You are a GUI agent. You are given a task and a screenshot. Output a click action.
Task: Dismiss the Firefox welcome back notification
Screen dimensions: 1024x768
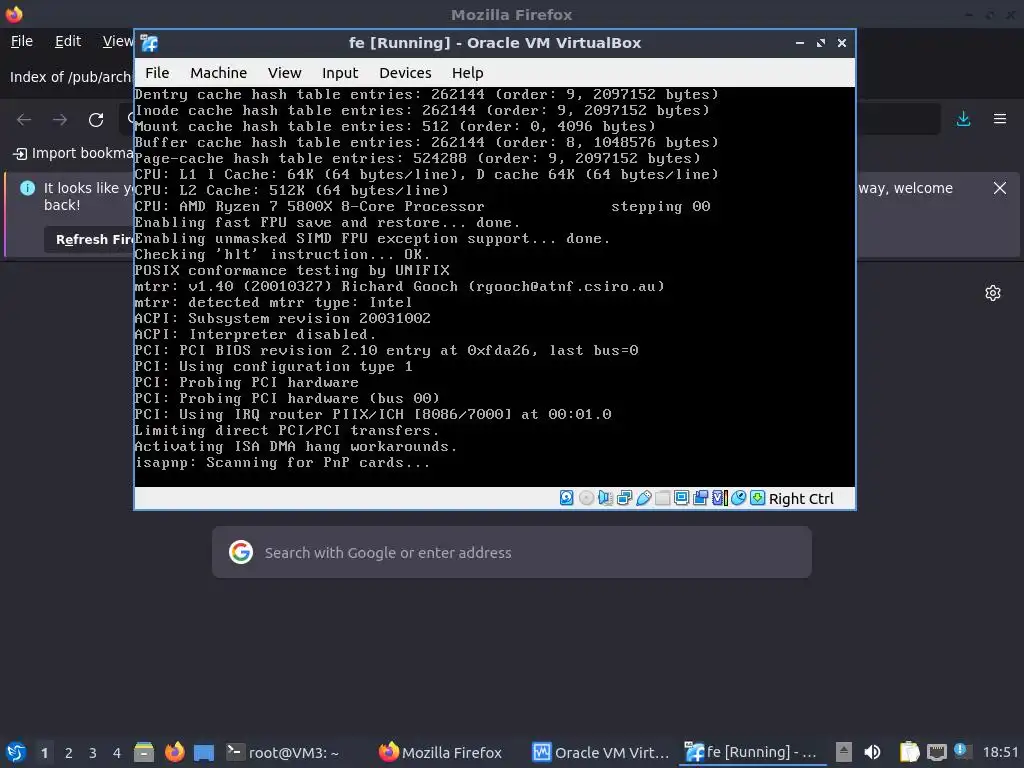click(x=1000, y=188)
